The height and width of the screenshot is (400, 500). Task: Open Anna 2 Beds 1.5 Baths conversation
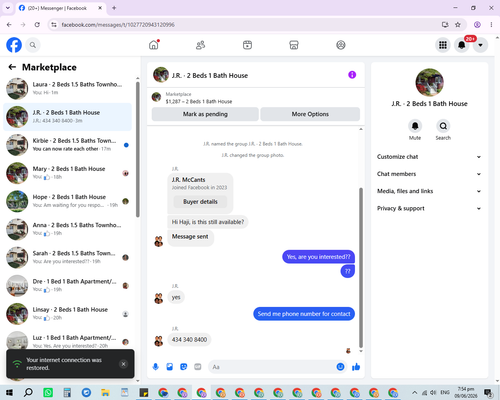67,229
